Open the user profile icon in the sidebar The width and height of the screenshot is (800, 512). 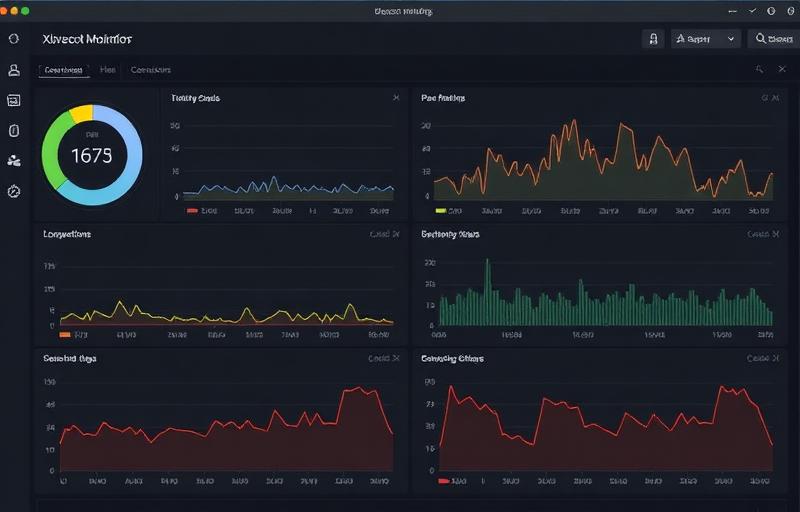click(x=14, y=70)
